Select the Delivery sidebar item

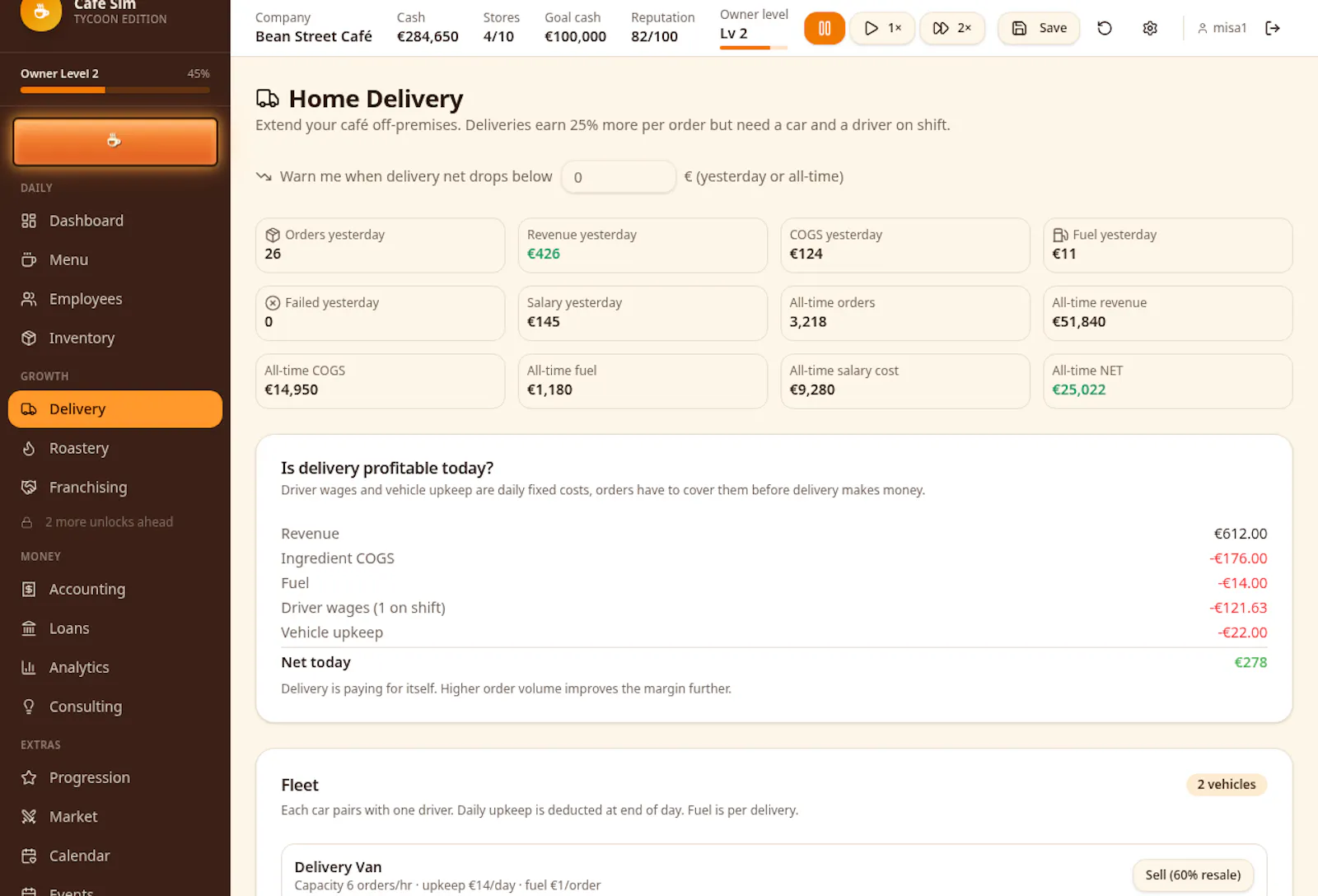tap(115, 409)
